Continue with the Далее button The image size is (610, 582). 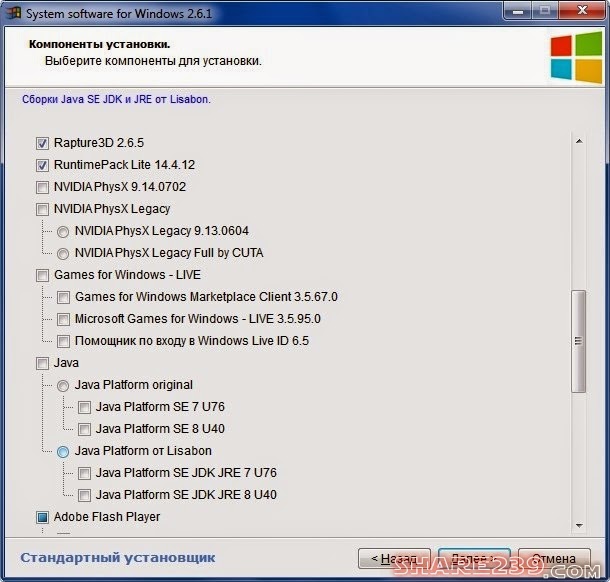click(474, 559)
